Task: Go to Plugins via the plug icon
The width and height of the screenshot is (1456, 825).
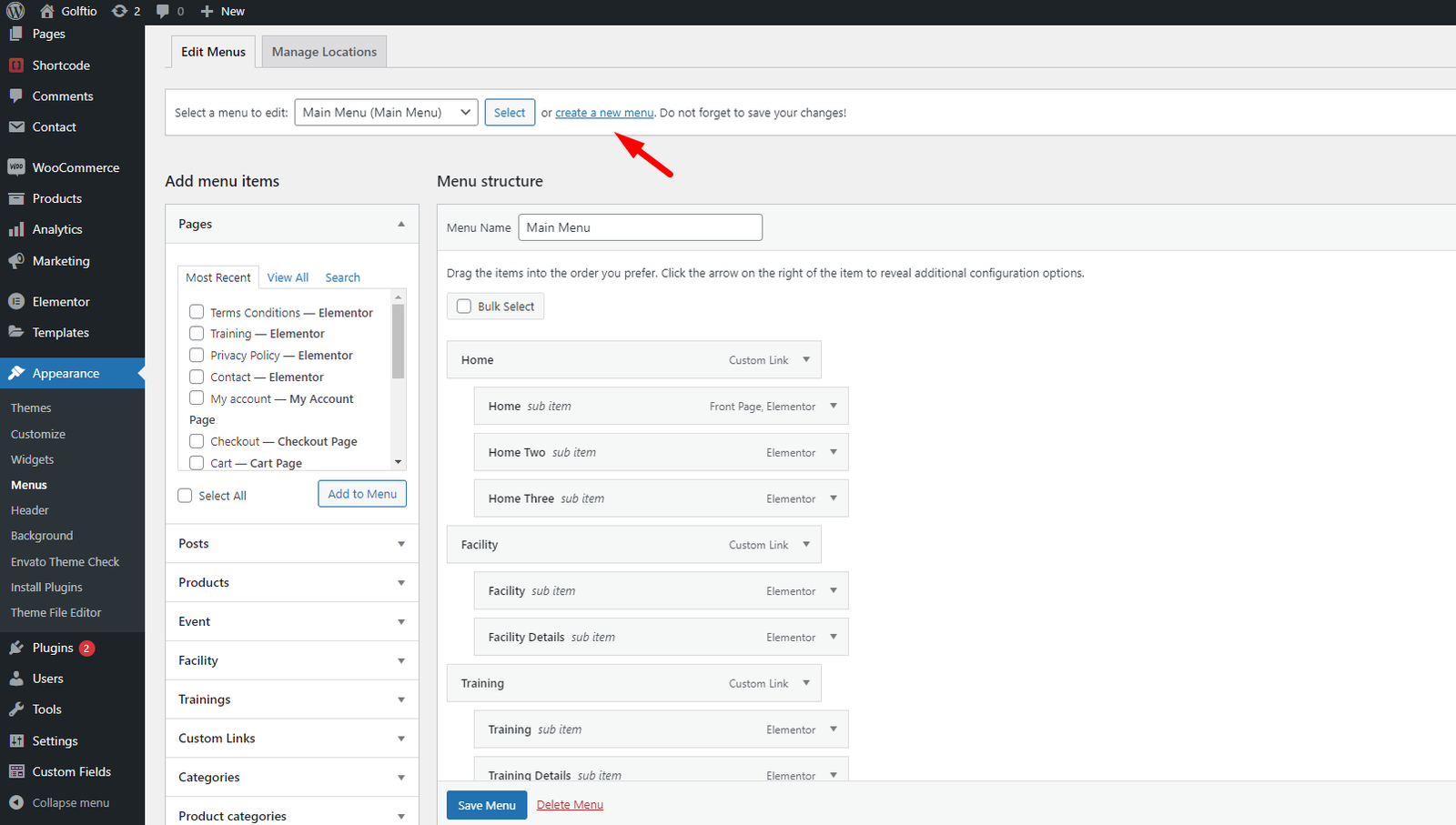Action: (x=15, y=648)
